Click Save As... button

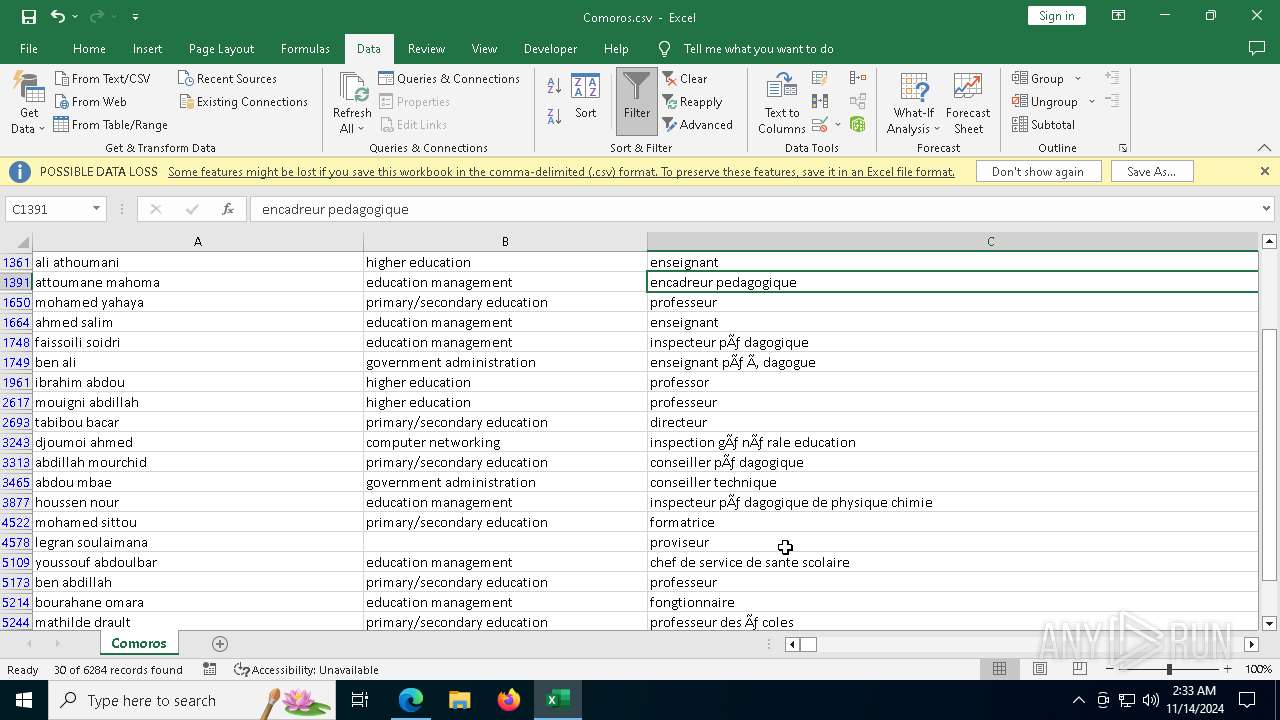tap(1151, 171)
